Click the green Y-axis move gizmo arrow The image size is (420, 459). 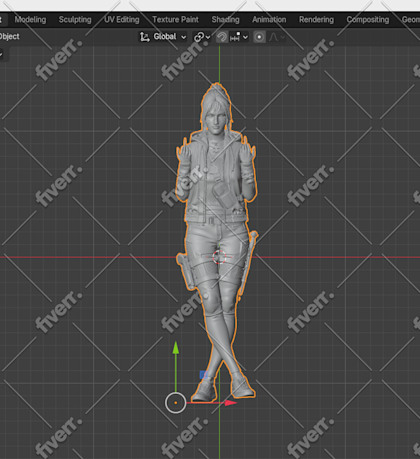click(x=176, y=348)
